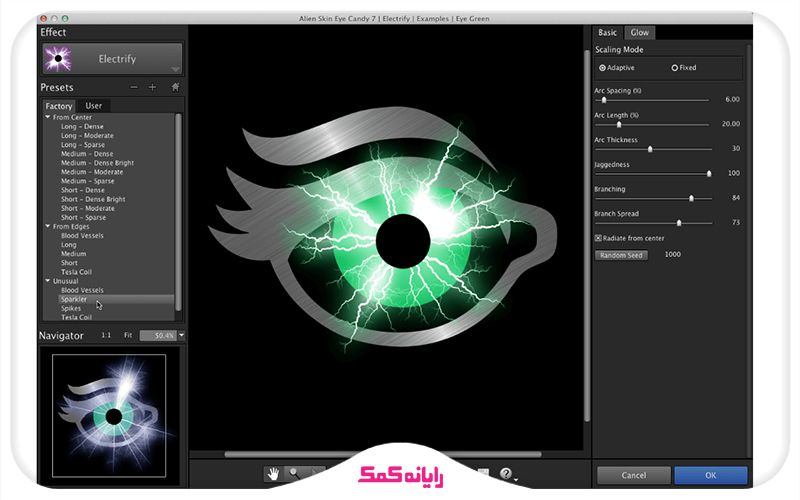
Task: Click the Branch Spread value 73
Action: pos(736,222)
